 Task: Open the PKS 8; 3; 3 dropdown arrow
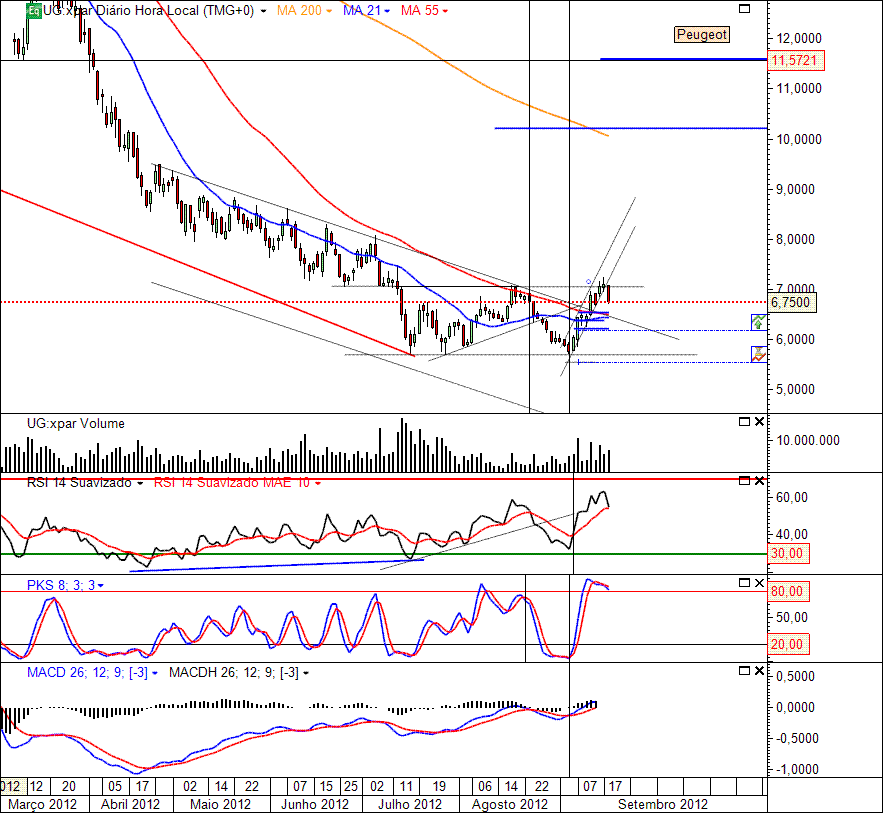point(100,586)
